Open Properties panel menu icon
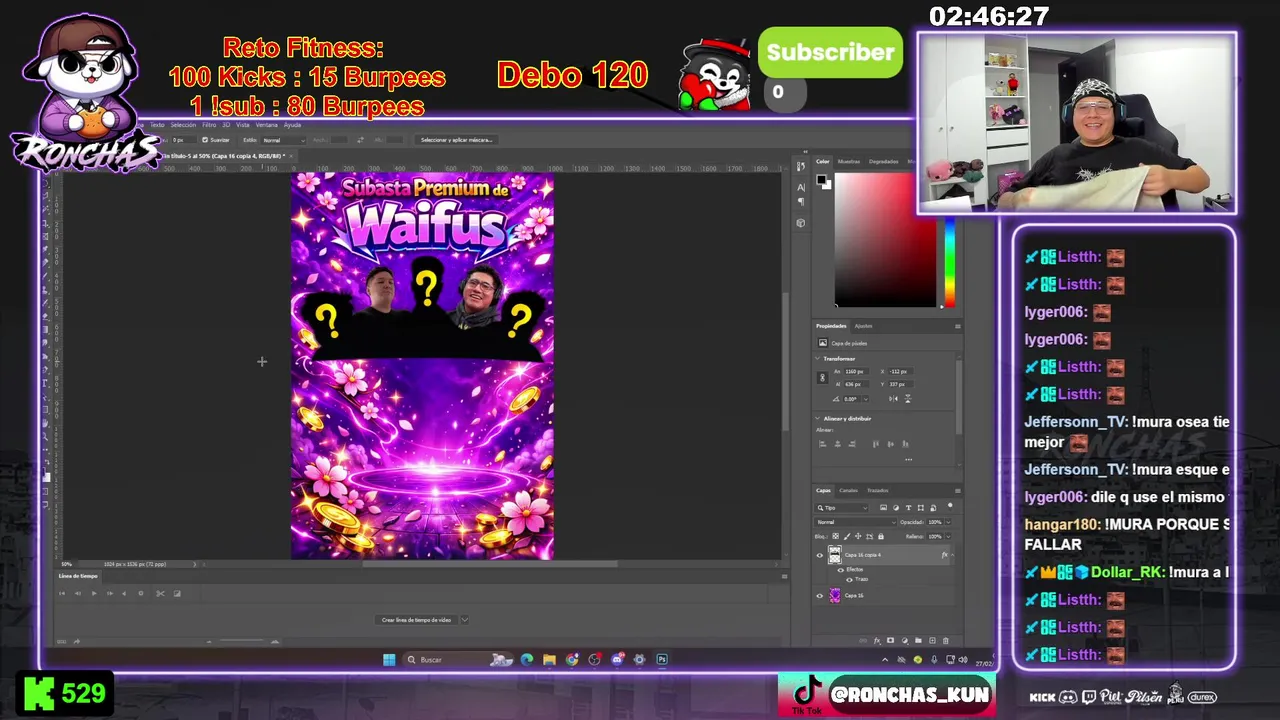This screenshot has width=1280, height=720. [958, 326]
